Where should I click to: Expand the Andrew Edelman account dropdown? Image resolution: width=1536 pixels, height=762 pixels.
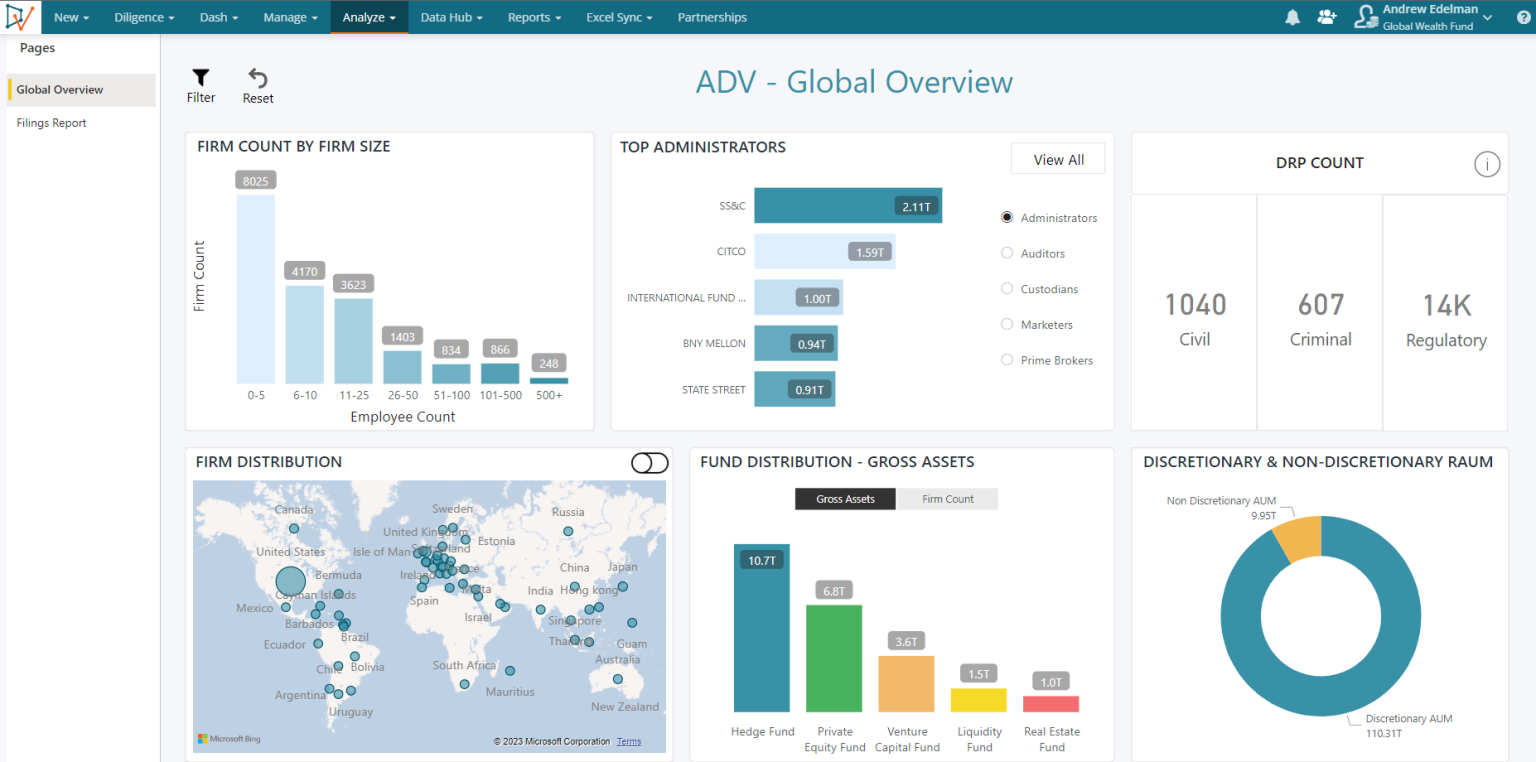click(1487, 18)
